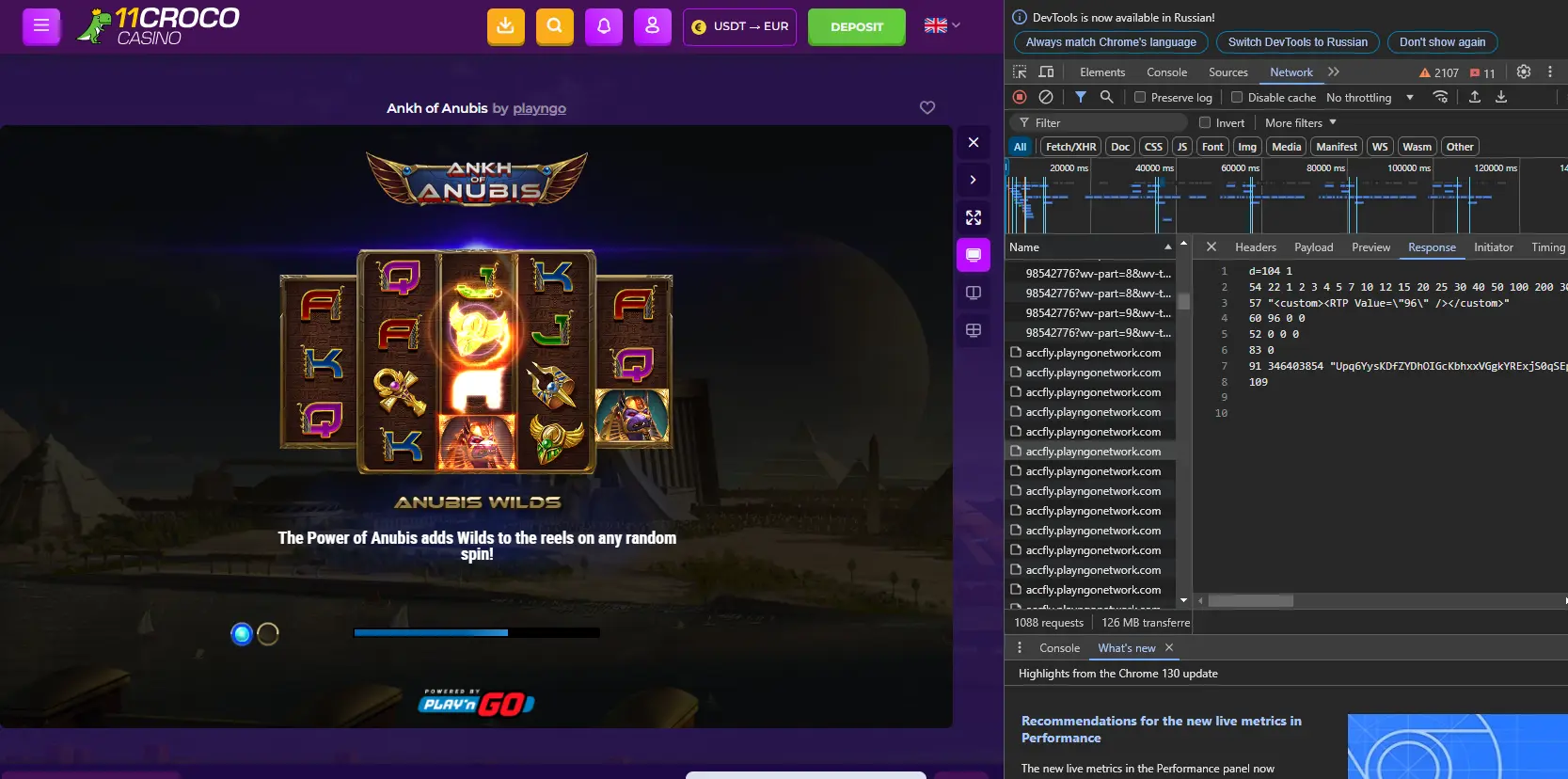Switch to the DevTools top Console tab
Image resolution: width=1568 pixels, height=779 pixels.
click(1166, 72)
